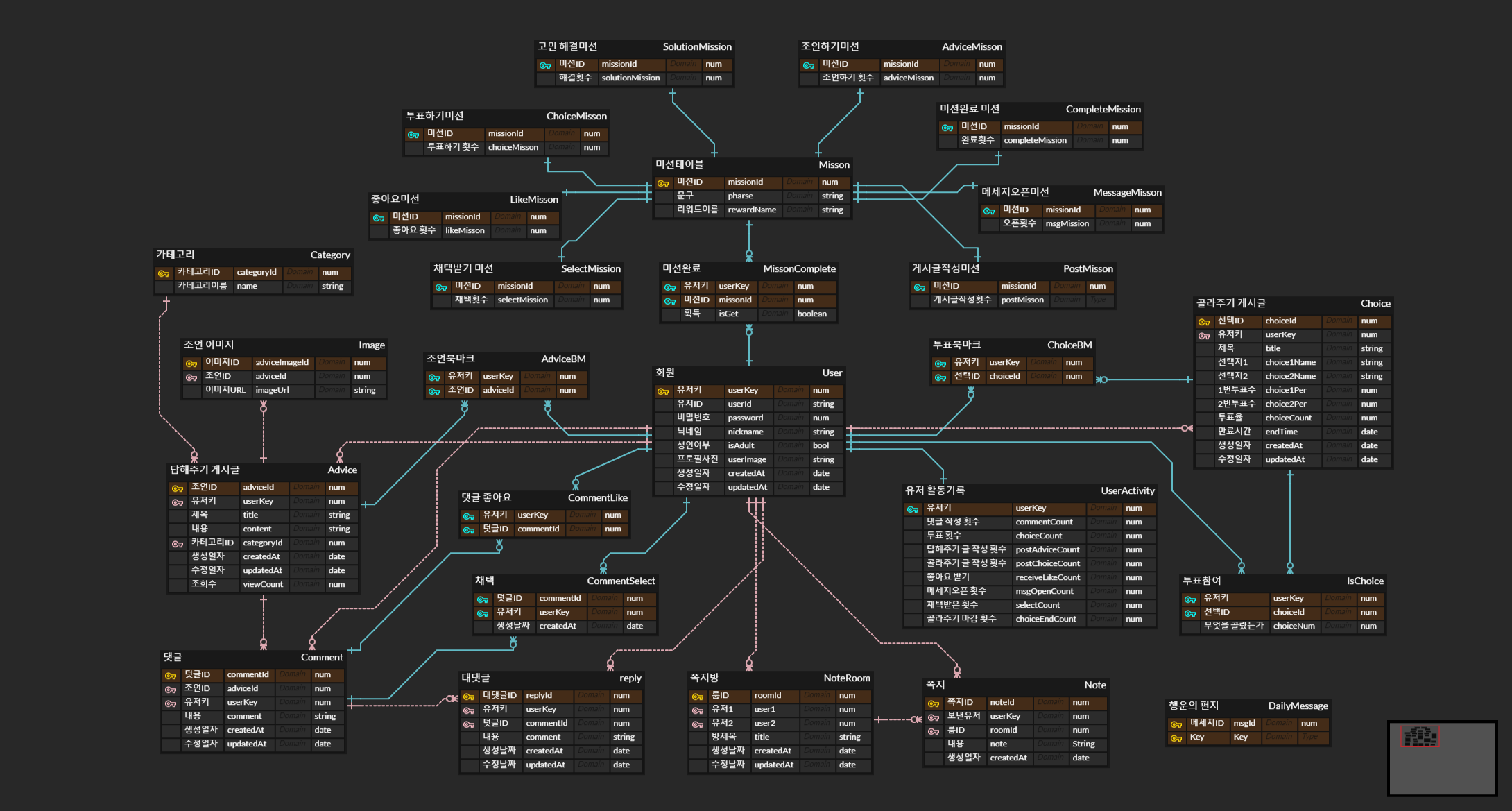Image resolution: width=1512 pixels, height=811 pixels.
Task: Select the UserActivity table header
Action: (1029, 491)
